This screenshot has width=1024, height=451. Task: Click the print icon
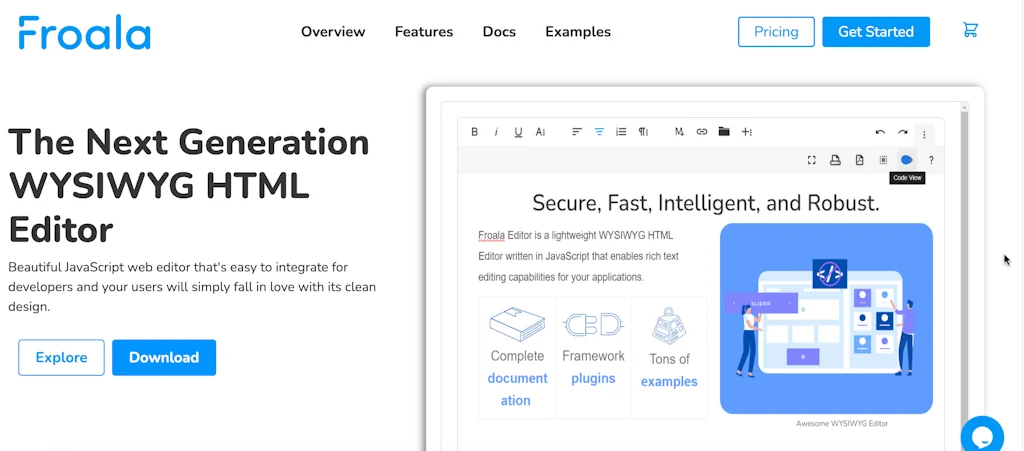point(835,160)
